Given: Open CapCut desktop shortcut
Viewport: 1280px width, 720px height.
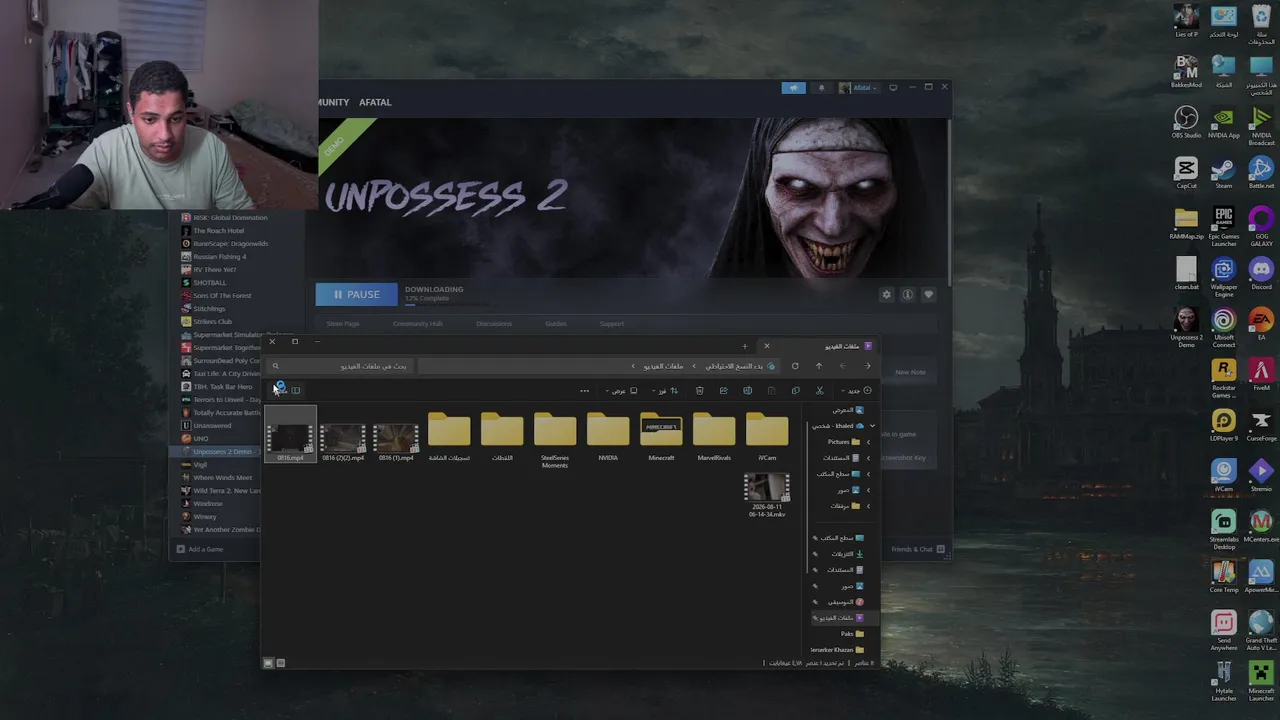Looking at the screenshot, I should tap(1186, 173).
